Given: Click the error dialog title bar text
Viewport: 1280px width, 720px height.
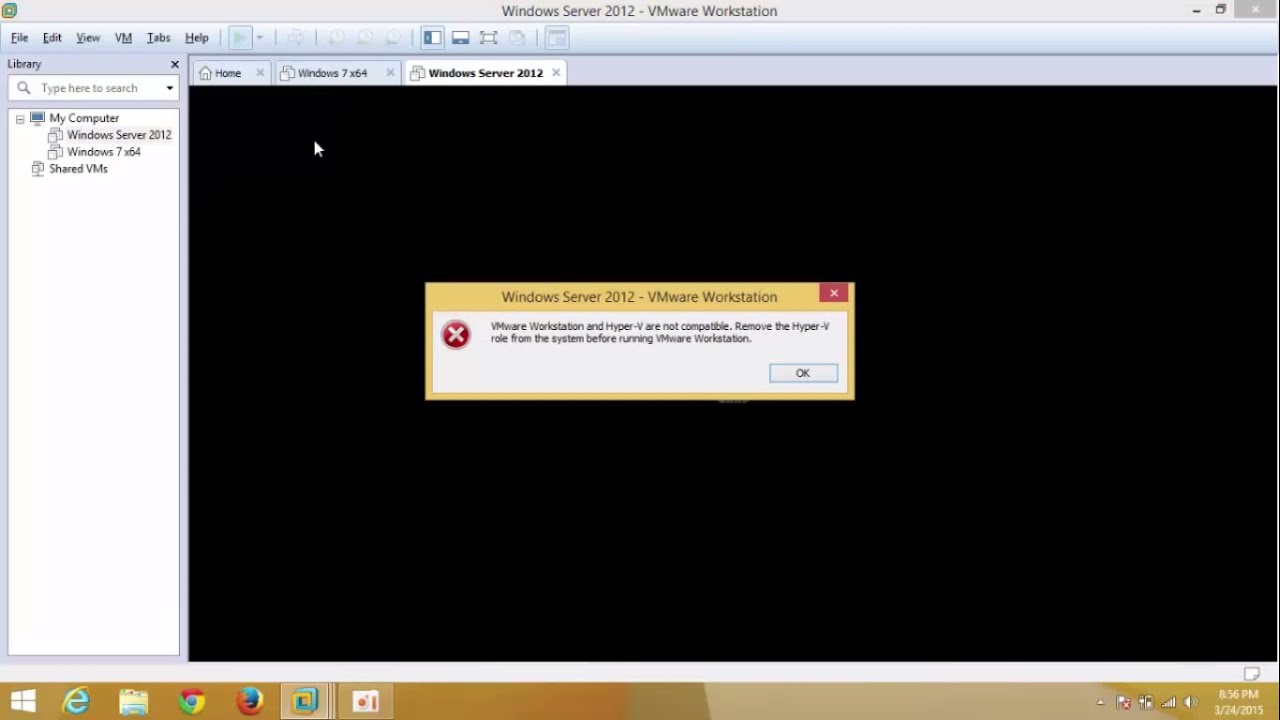Looking at the screenshot, I should click(639, 297).
